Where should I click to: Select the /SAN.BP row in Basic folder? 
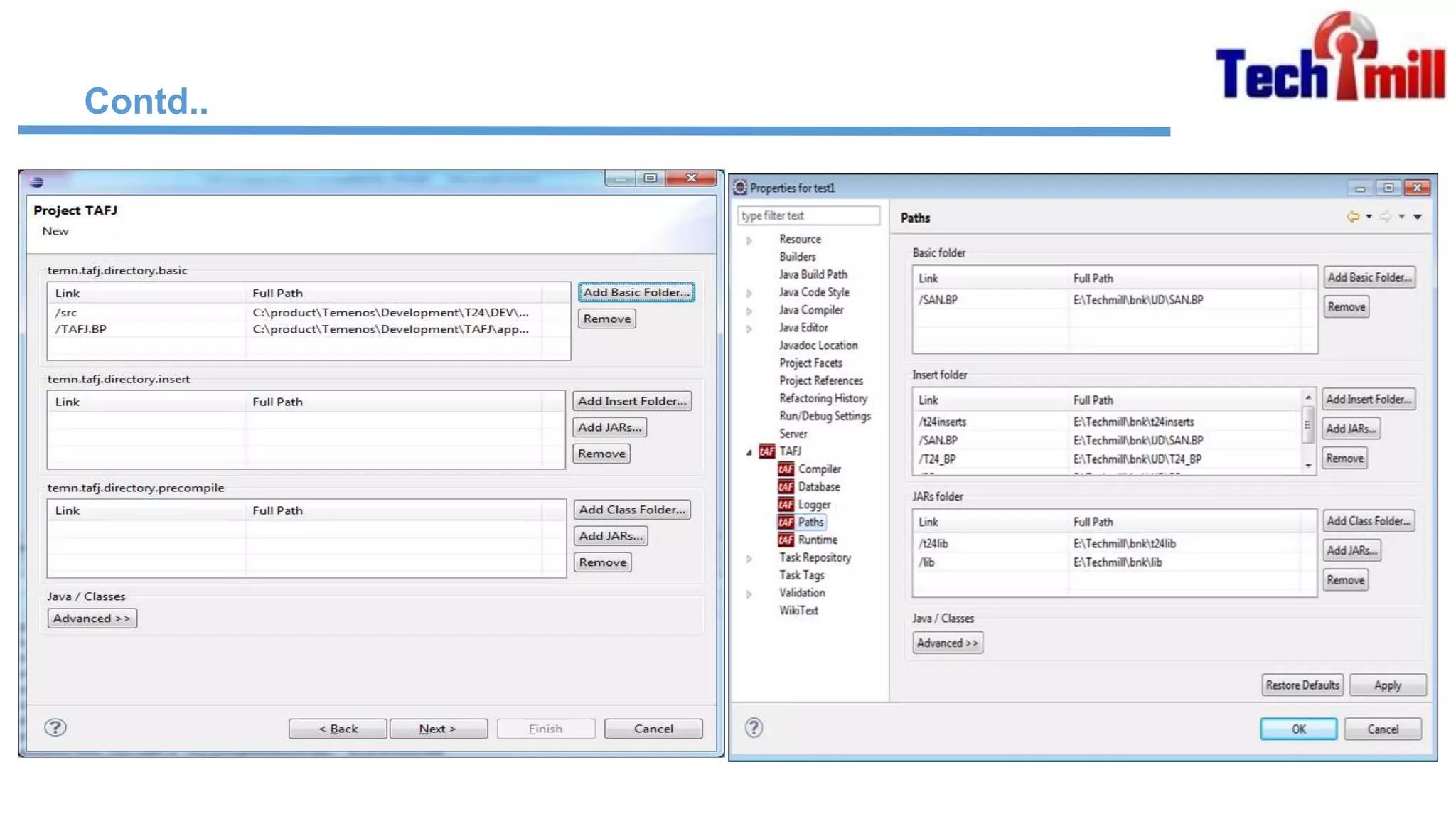point(938,300)
